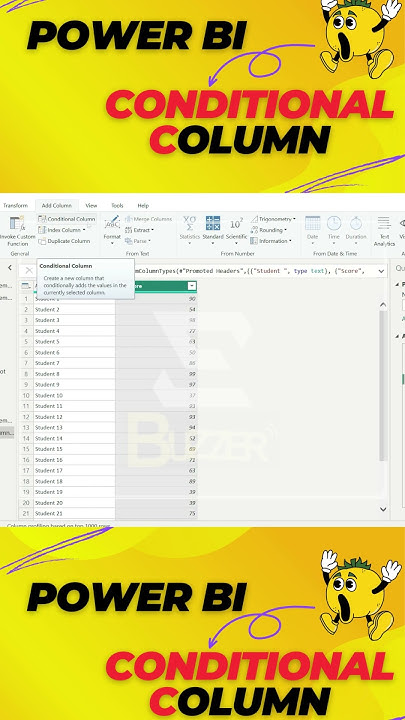This screenshot has height=720, width=405.
Task: Select the Student 12 cell
Action: [74, 417]
